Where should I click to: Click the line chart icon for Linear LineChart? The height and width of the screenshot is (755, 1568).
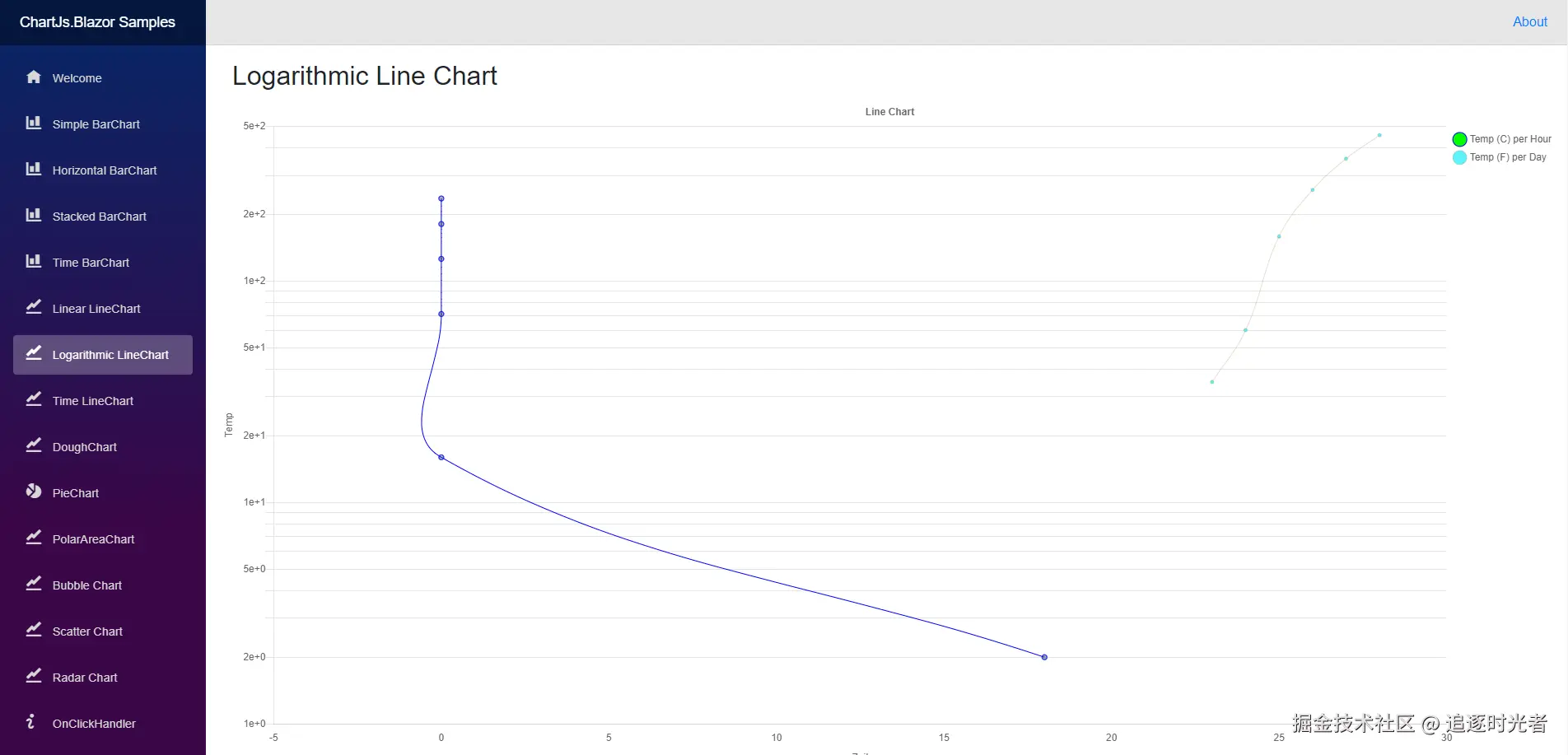pyautogui.click(x=34, y=308)
